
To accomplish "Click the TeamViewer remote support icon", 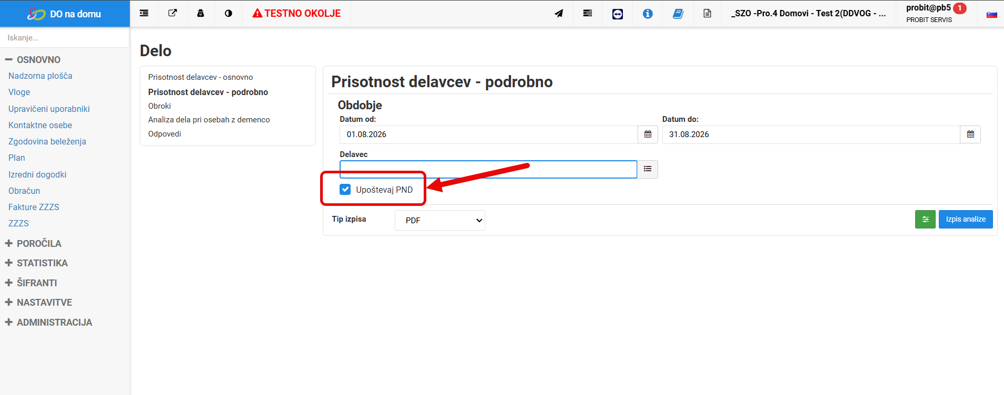I will click(x=618, y=13).
